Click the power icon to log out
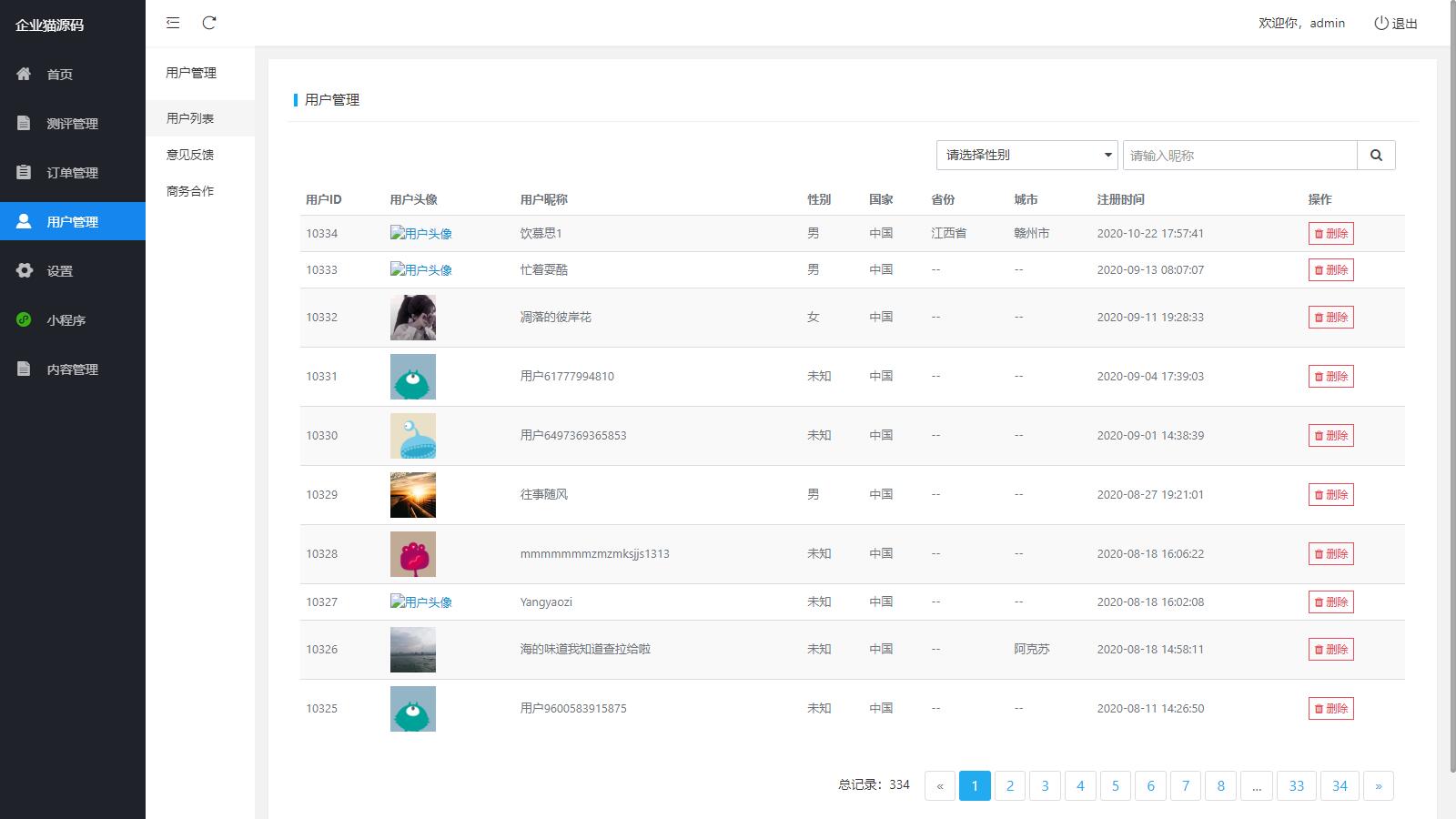 click(x=1381, y=23)
